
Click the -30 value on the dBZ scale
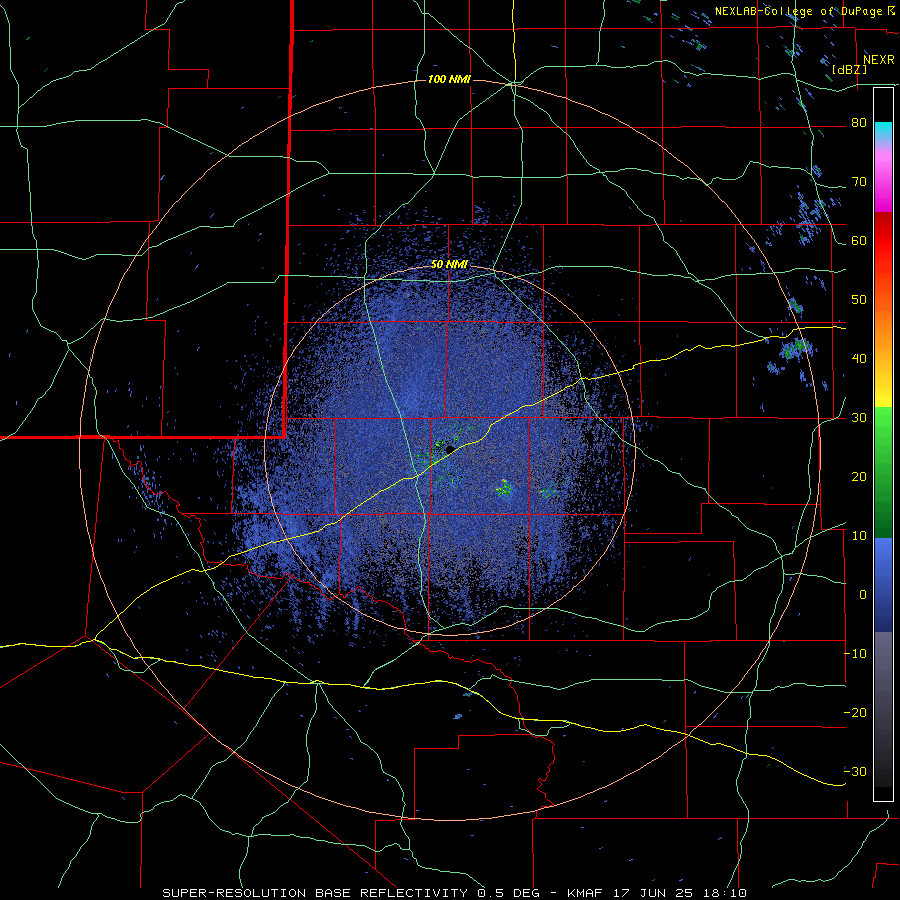point(855,771)
